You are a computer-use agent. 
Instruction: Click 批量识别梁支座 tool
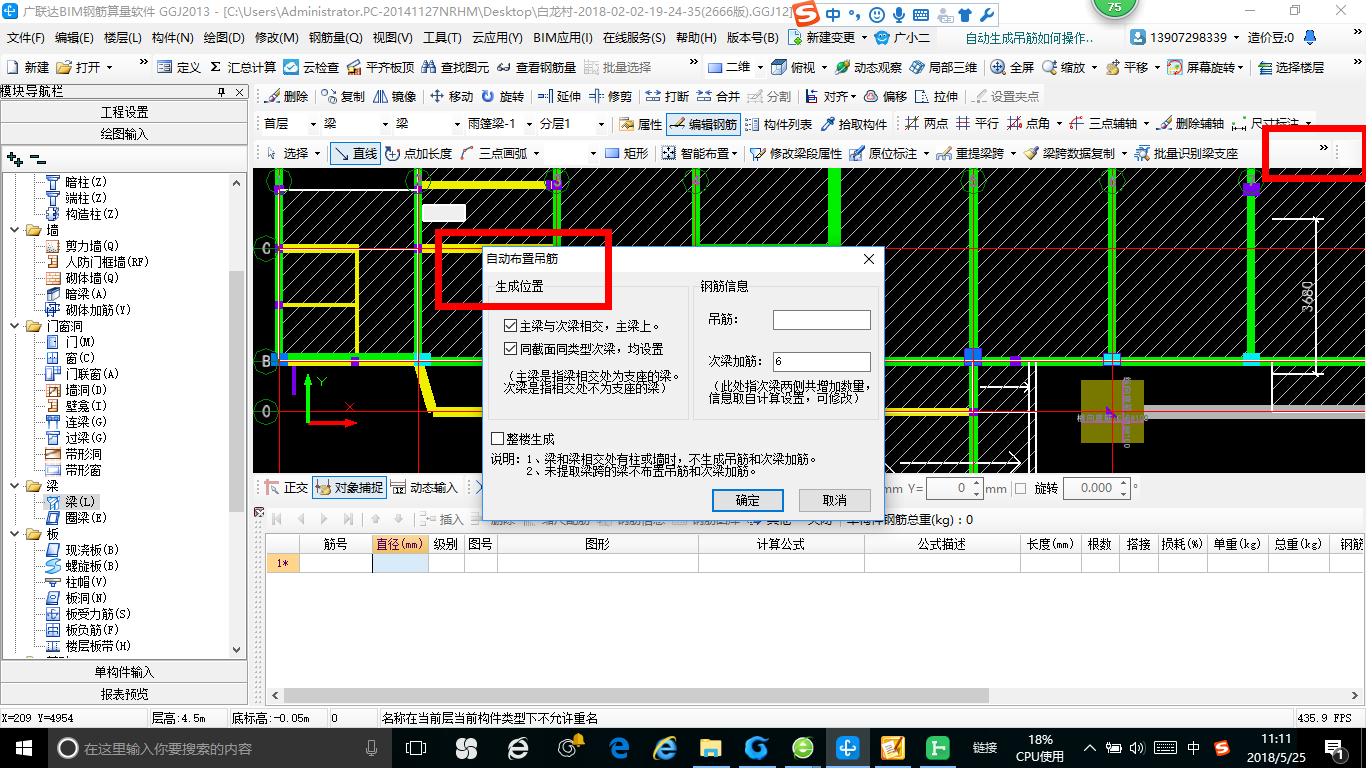[1186, 153]
